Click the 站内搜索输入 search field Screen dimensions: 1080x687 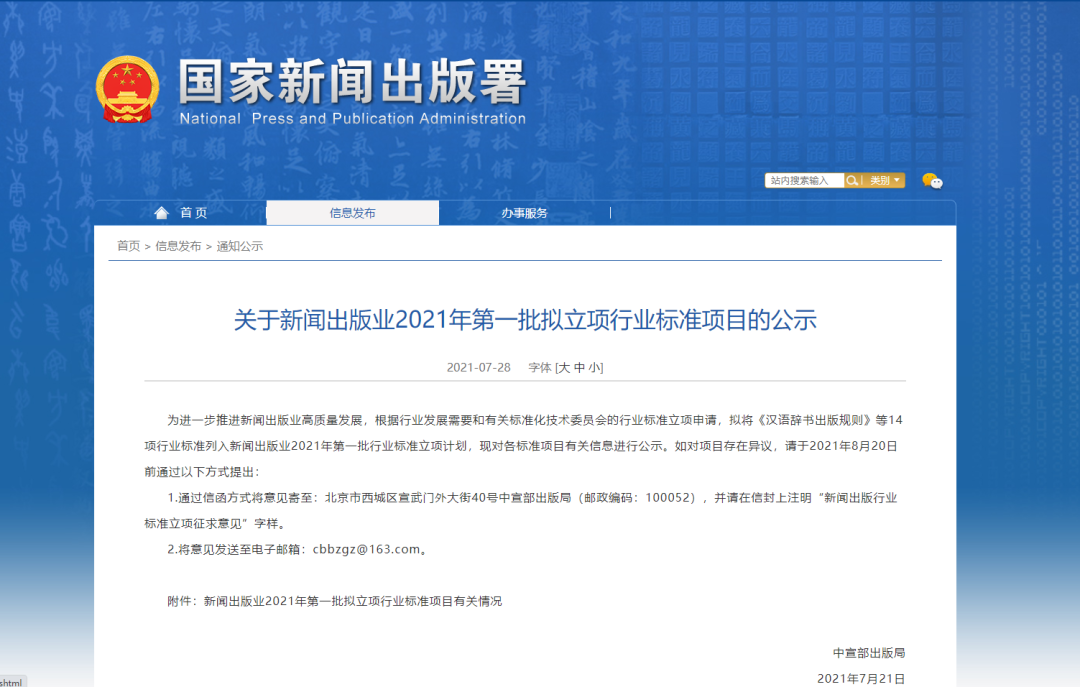[x=805, y=181]
